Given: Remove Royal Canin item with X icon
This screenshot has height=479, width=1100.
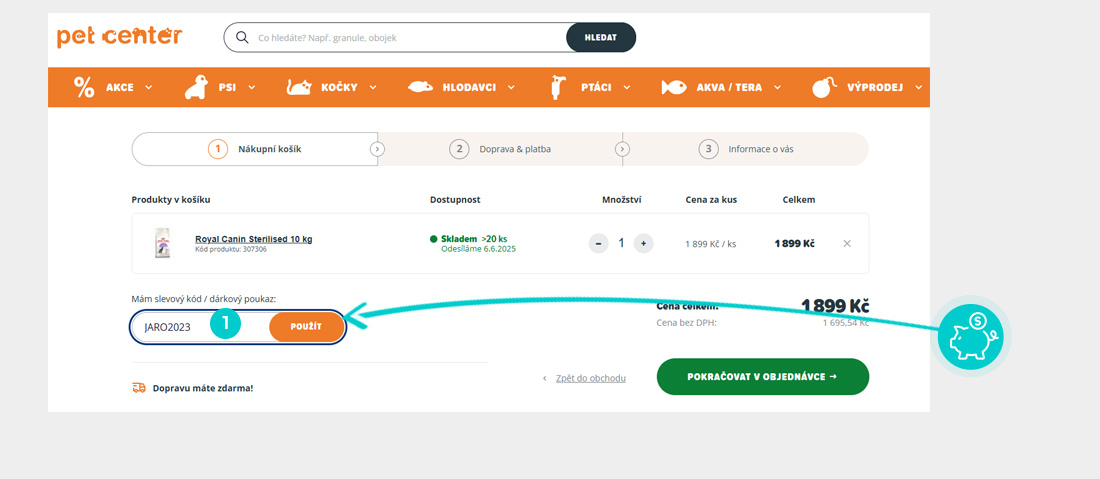Looking at the screenshot, I should click(847, 243).
